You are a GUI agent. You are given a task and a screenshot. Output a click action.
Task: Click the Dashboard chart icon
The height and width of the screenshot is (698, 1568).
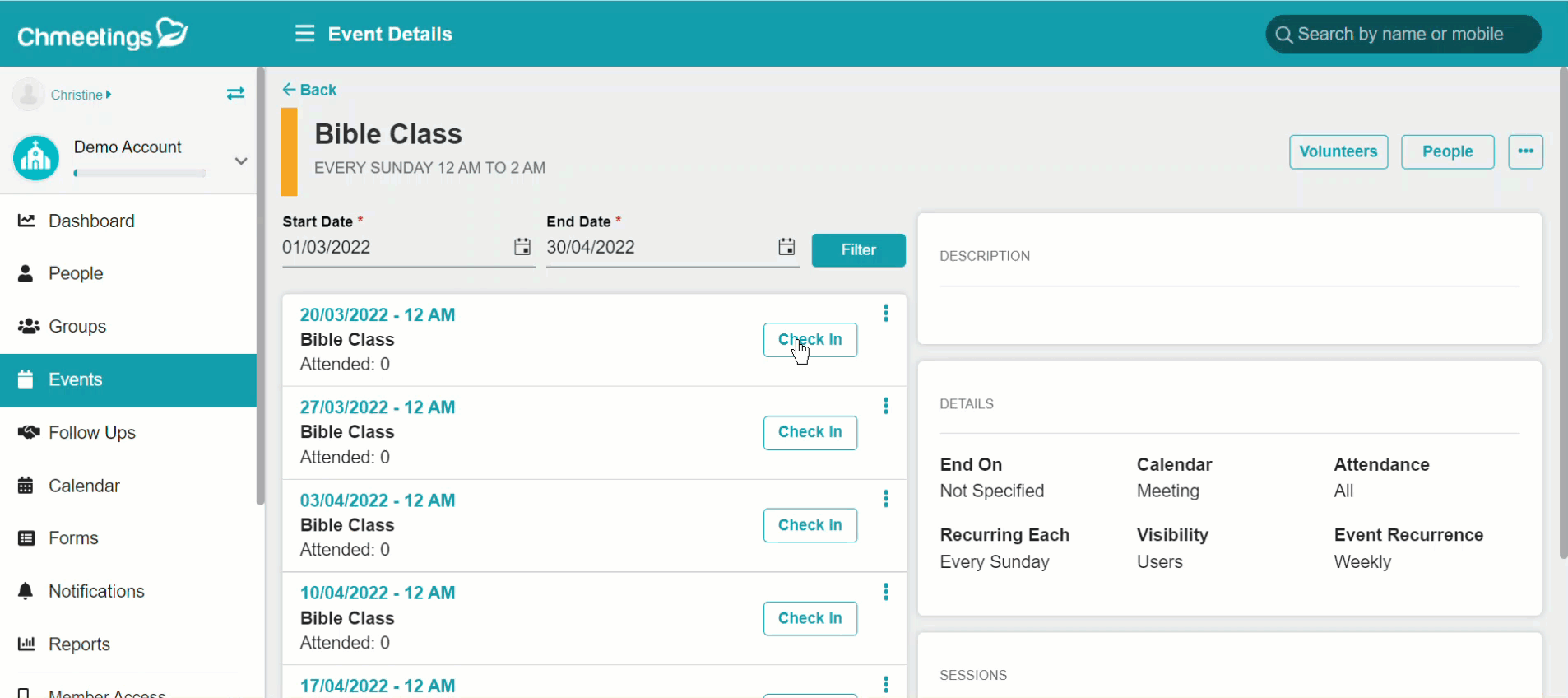point(26,221)
